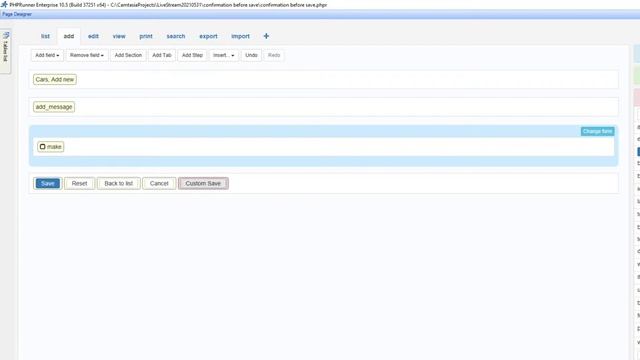This screenshot has height=360, width=640.
Task: Add a new page with plus icon
Action: (266, 36)
